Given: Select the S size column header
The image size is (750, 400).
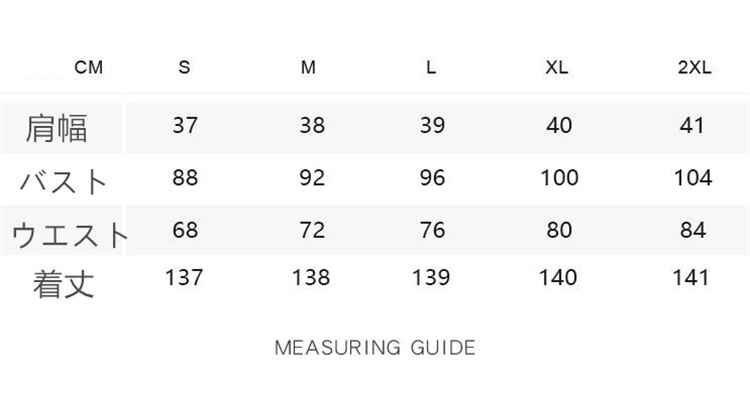Looking at the screenshot, I should 184,68.
